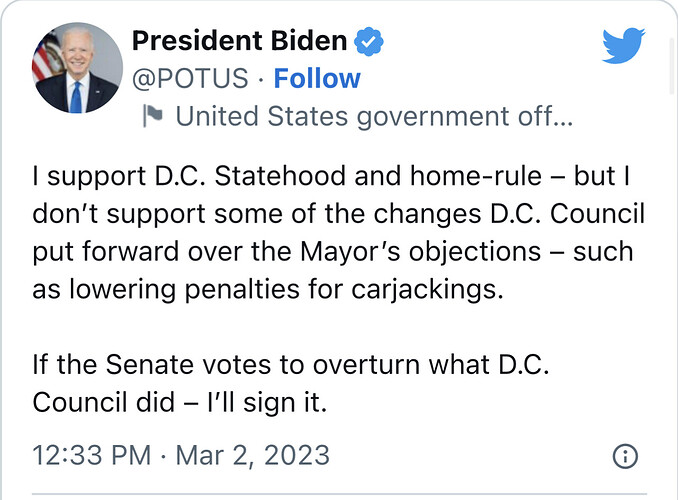Click the word "home-rule" in the tweet
The height and width of the screenshot is (500, 679).
point(475,176)
